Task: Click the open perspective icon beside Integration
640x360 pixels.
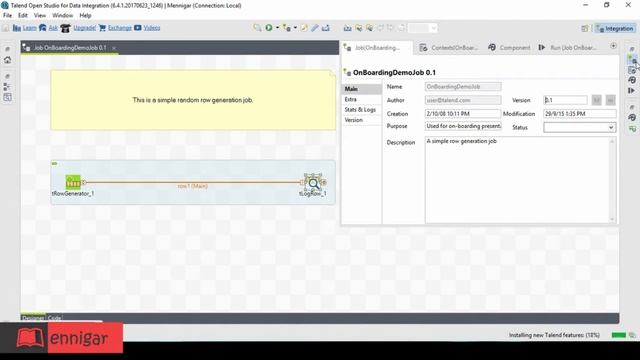Action: [x=585, y=28]
